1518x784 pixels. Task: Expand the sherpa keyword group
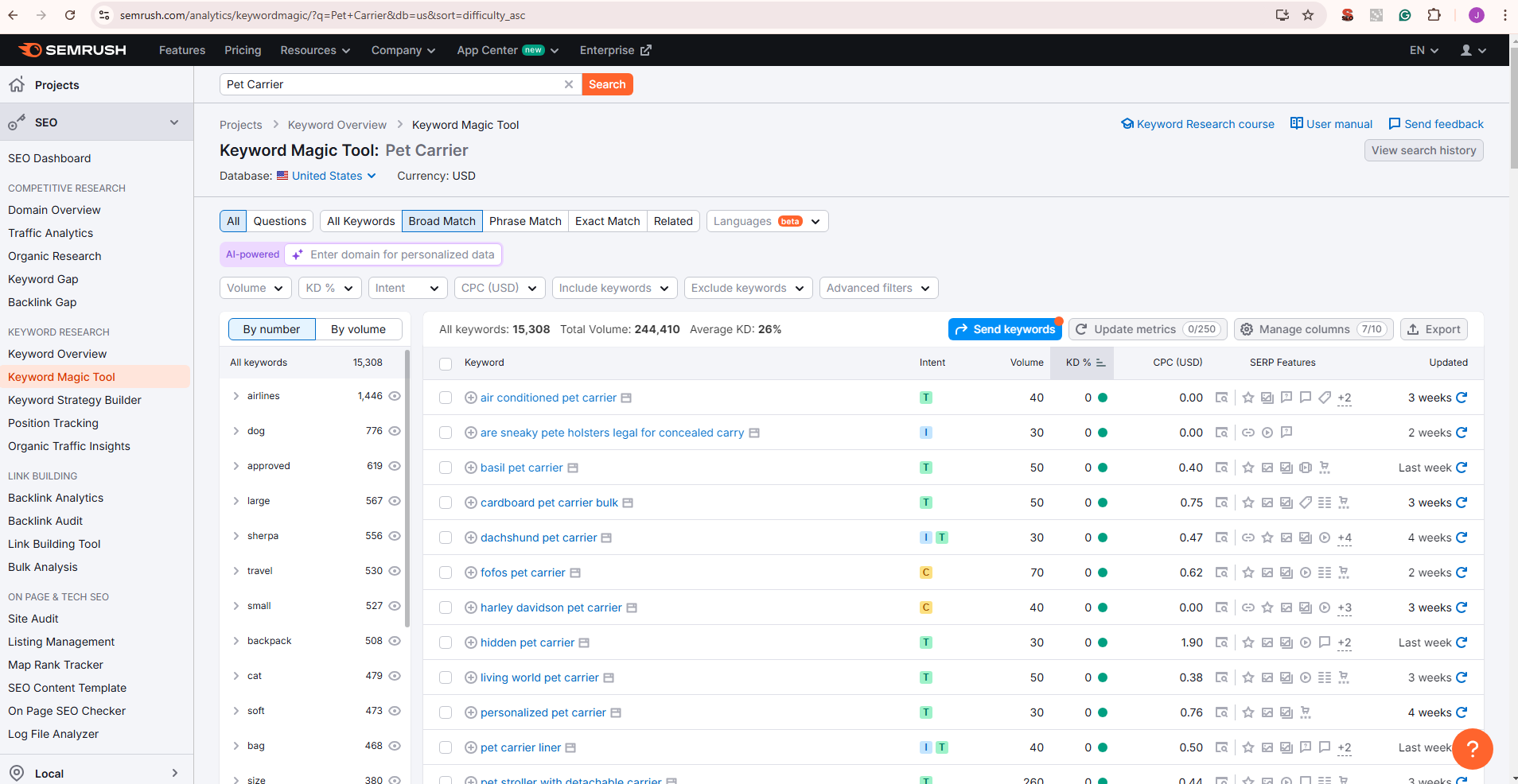point(236,536)
